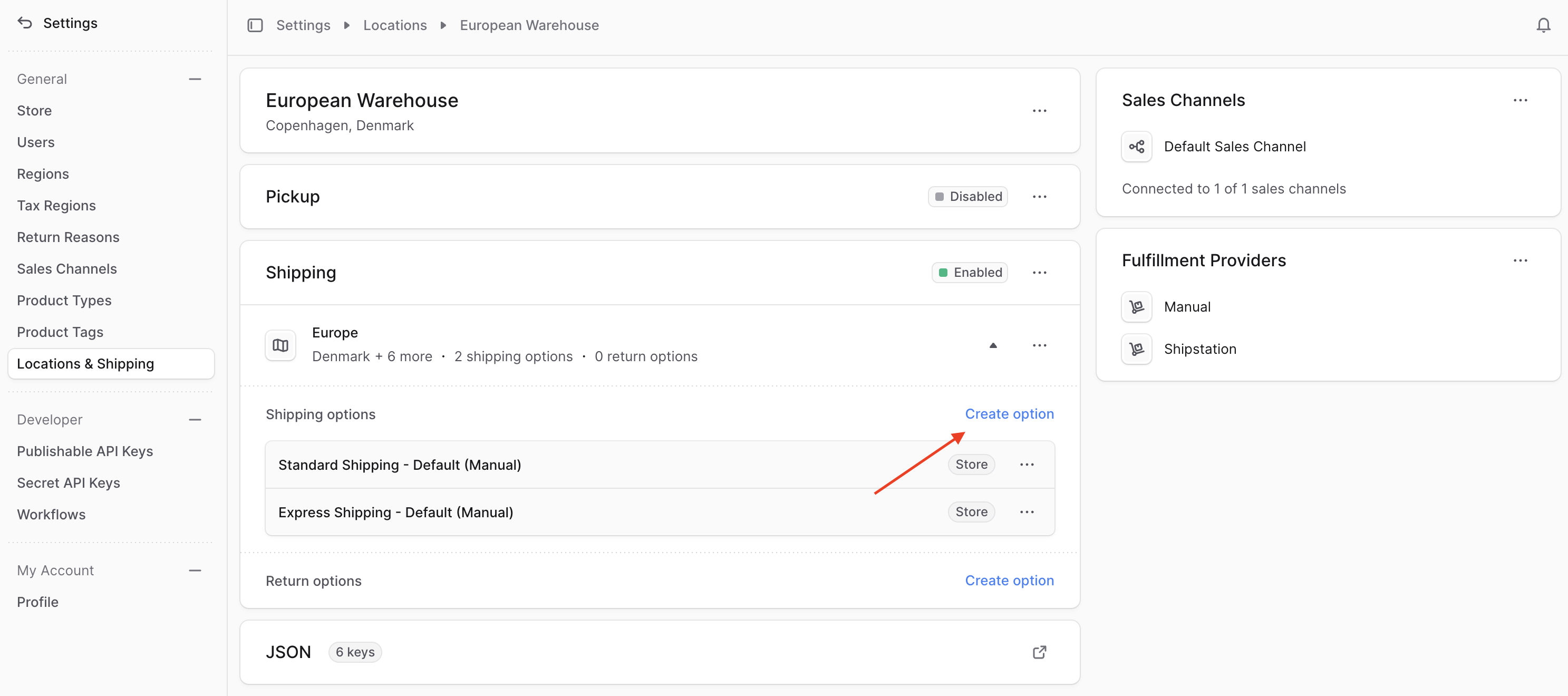Open the notifications bell

[1544, 25]
